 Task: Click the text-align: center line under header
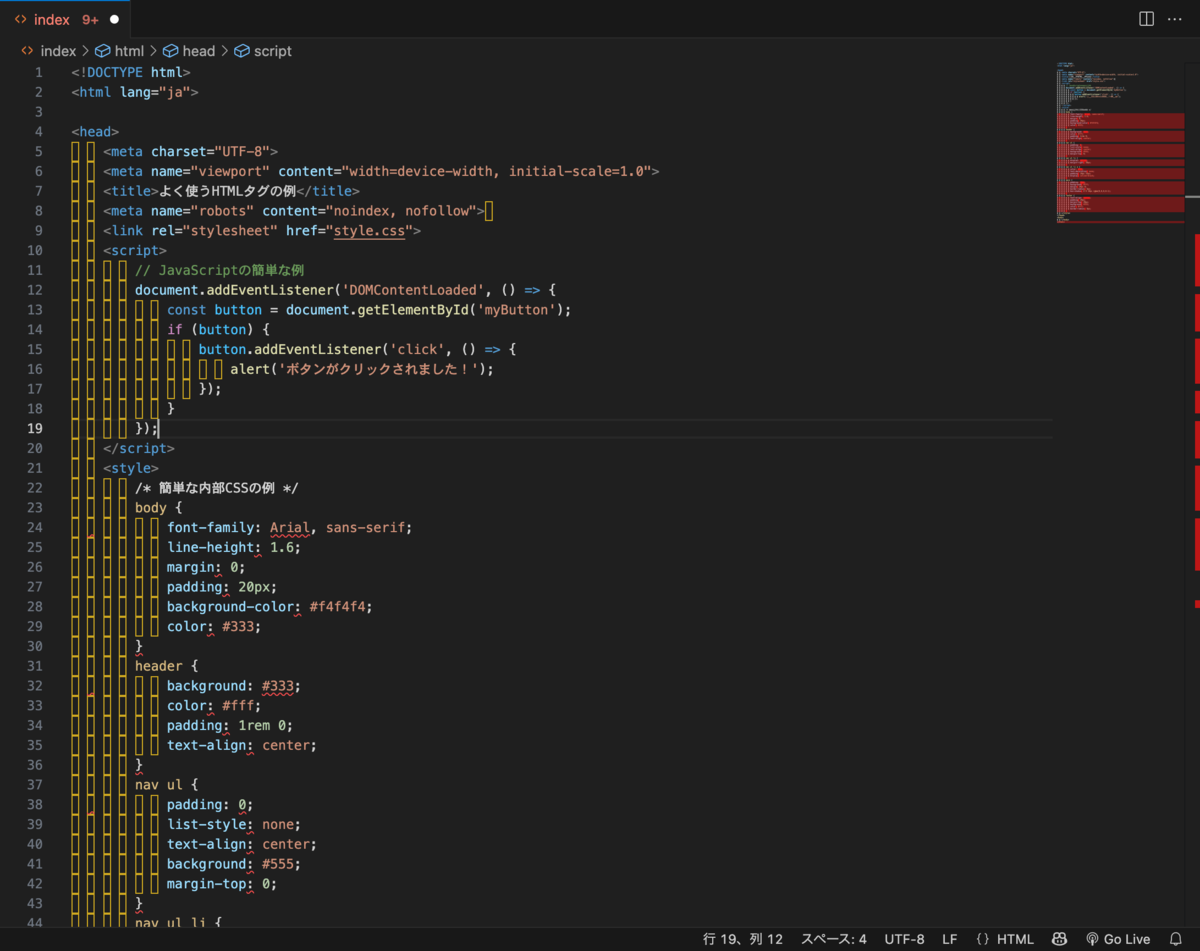pos(242,746)
